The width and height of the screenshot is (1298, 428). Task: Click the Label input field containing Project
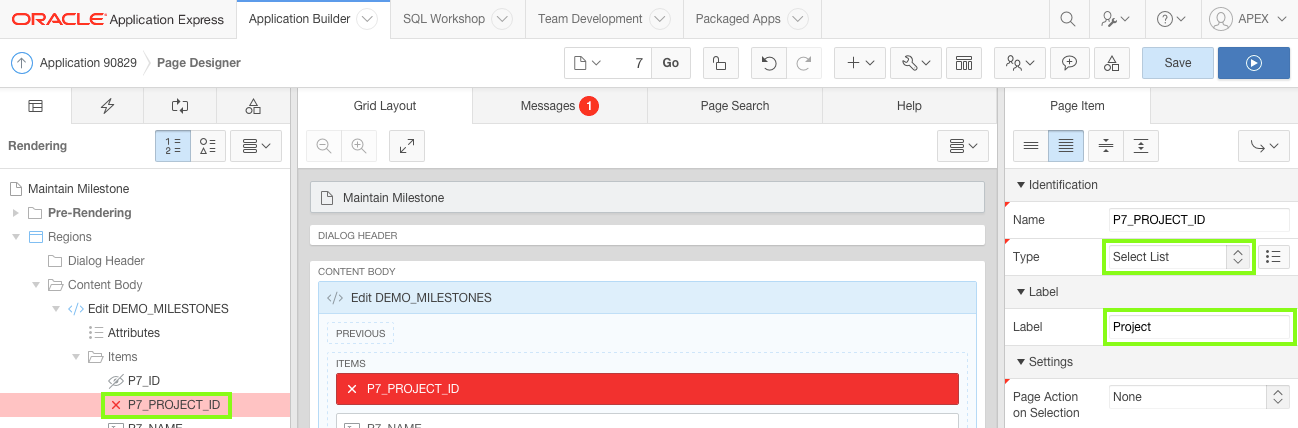click(x=1199, y=327)
